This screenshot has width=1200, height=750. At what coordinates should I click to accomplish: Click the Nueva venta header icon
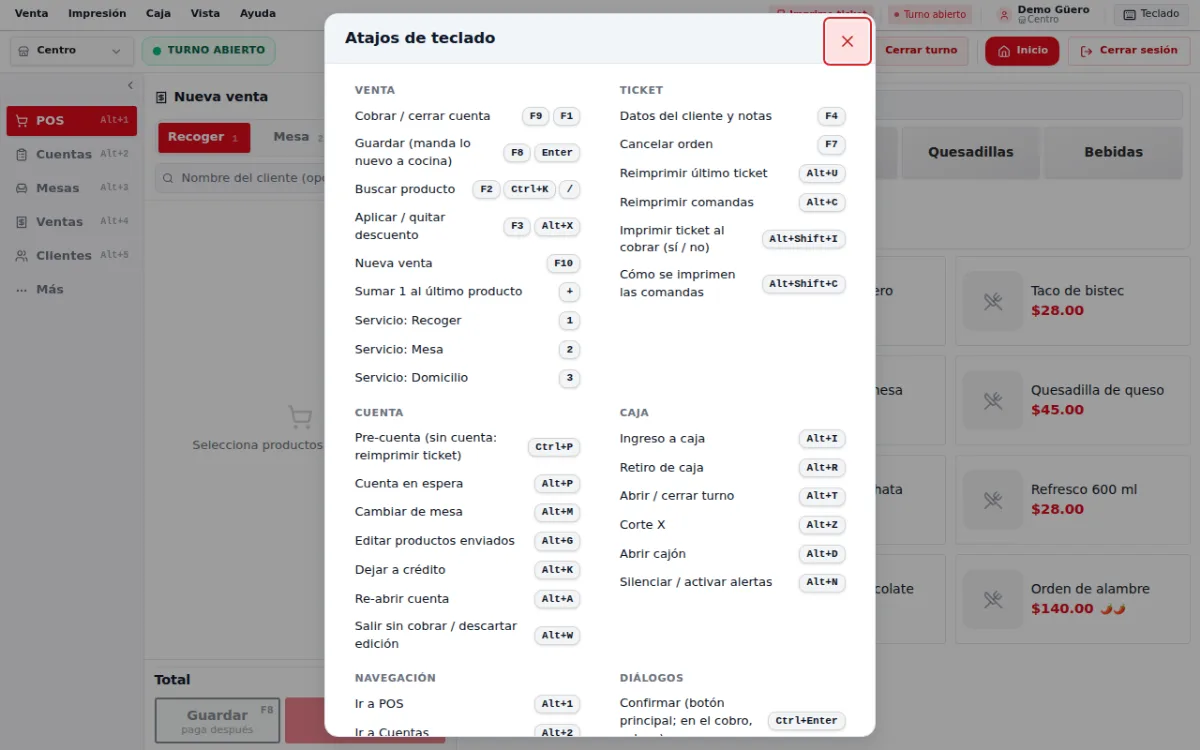click(161, 97)
